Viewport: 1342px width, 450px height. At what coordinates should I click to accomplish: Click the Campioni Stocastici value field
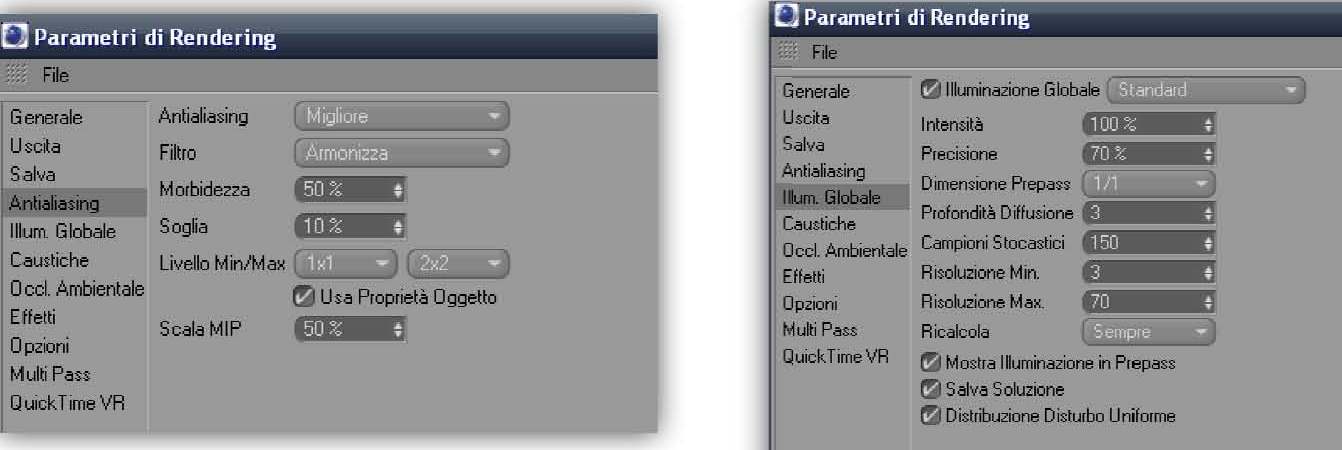1140,242
